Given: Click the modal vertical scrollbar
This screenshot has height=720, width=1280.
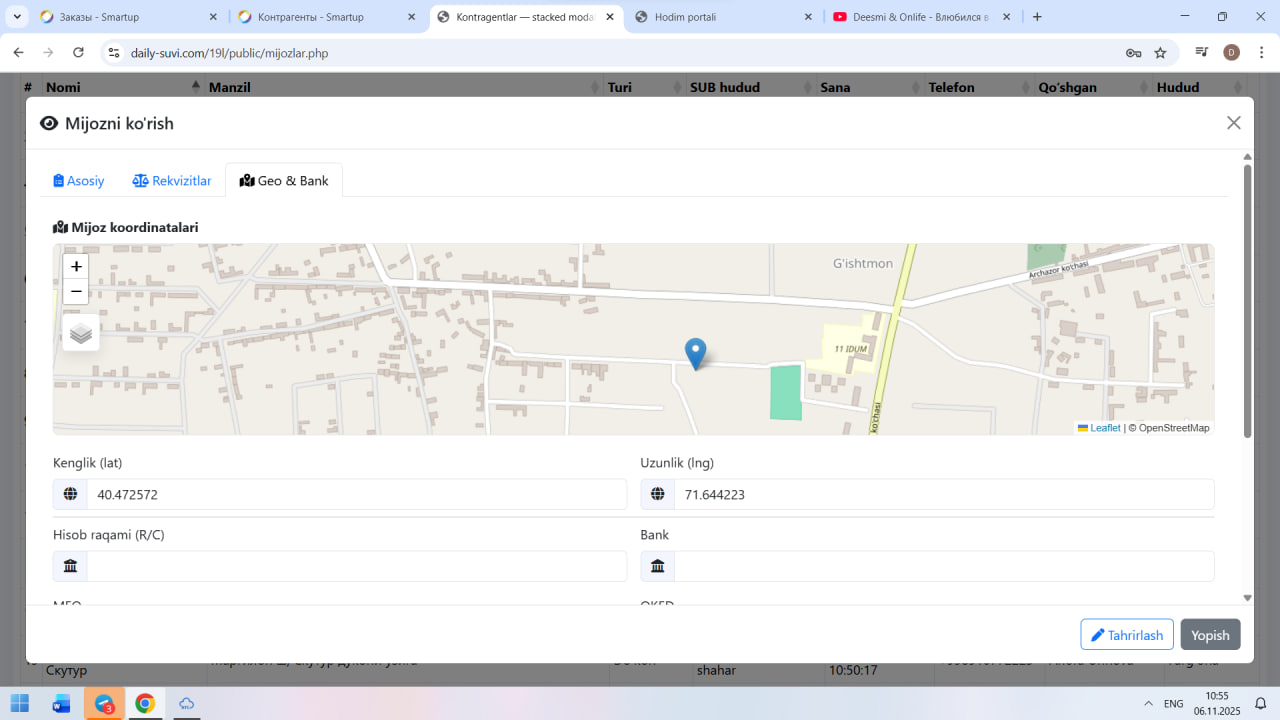Looking at the screenshot, I should point(1247,300).
